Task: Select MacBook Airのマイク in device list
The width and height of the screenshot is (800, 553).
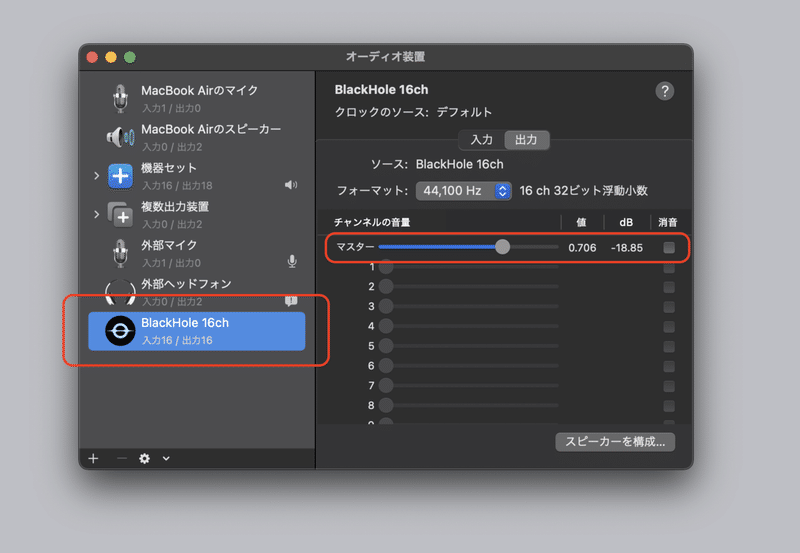Action: pyautogui.click(x=197, y=98)
